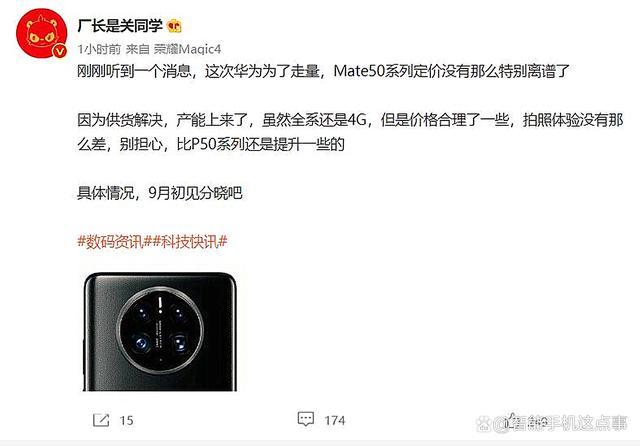Click the repost count 15

tap(127, 420)
